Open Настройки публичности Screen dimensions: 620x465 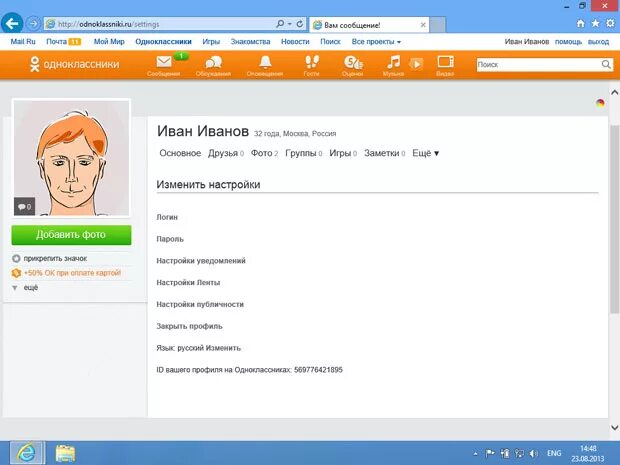pyautogui.click(x=200, y=304)
